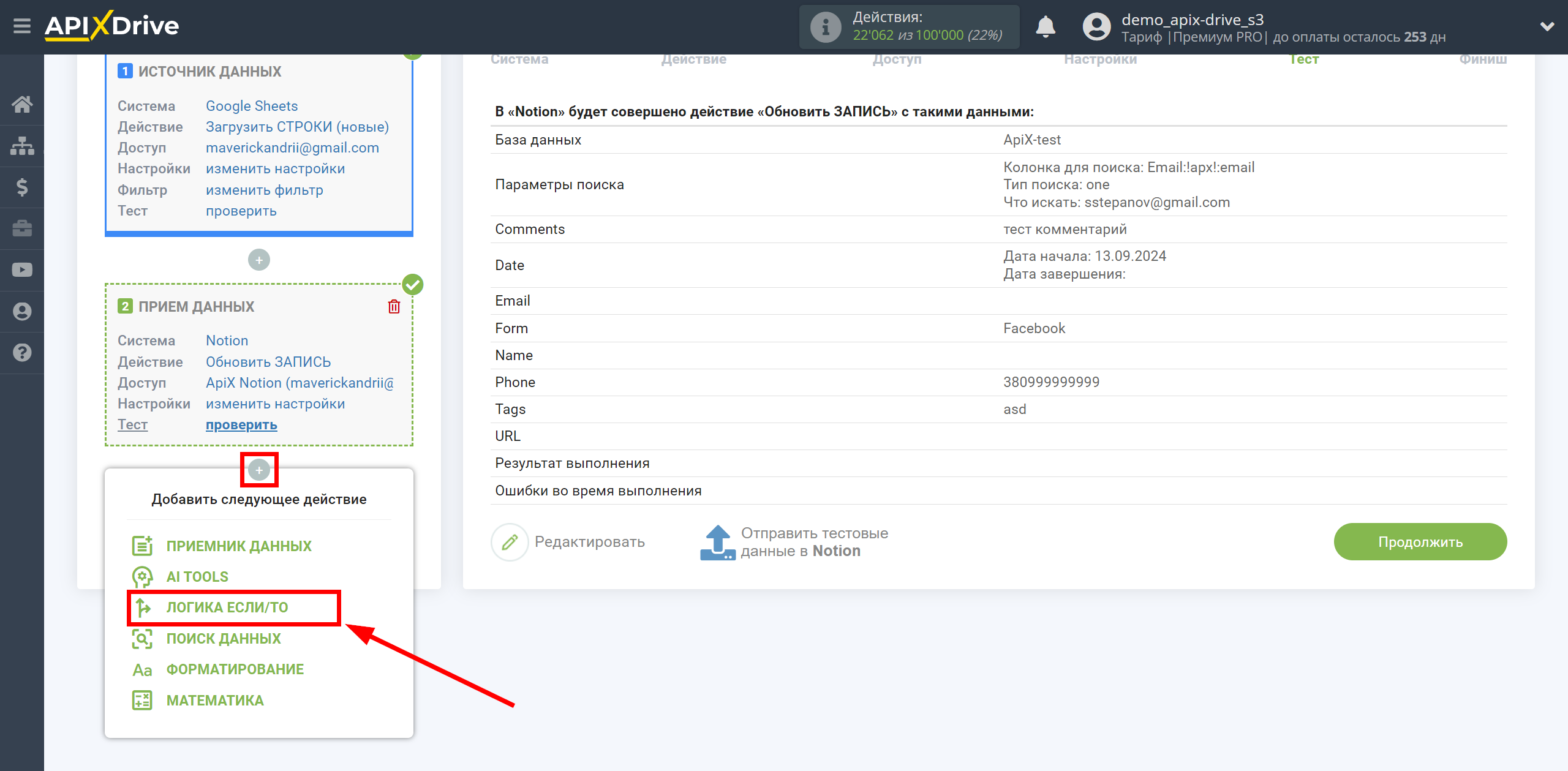1568x771 pixels.
Task: Click receiver проверить test link
Action: point(241,424)
